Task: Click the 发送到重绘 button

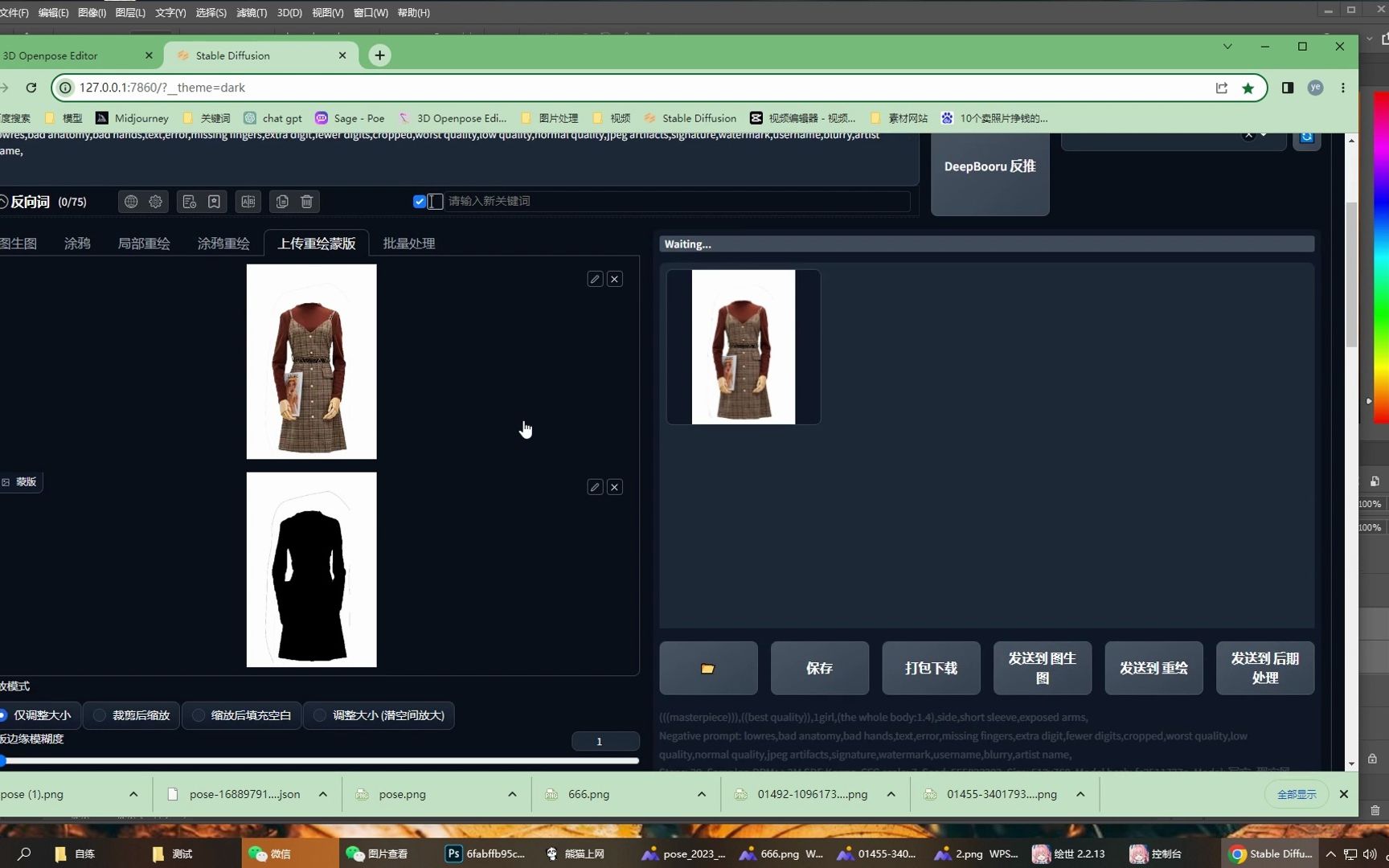Action: tap(1153, 668)
